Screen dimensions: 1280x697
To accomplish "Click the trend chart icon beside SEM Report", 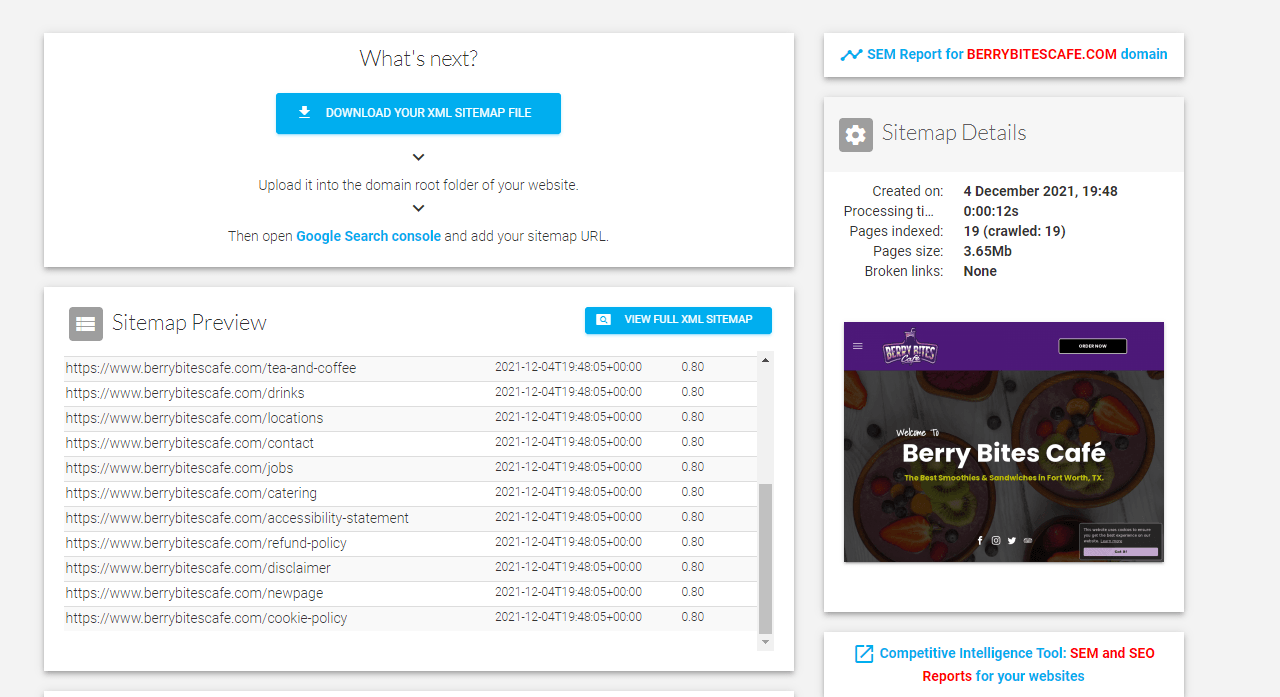I will point(851,55).
